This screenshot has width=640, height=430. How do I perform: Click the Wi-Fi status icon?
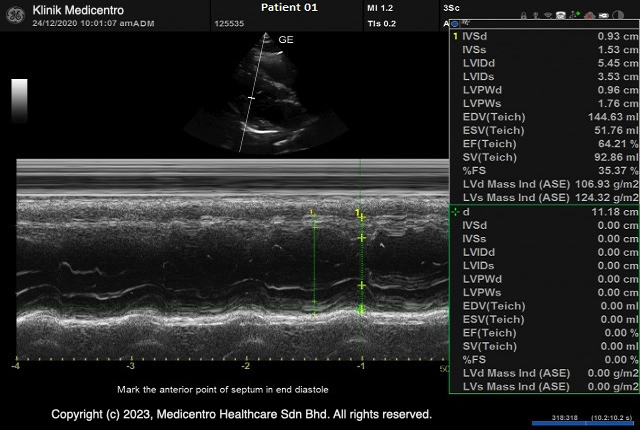(x=548, y=16)
